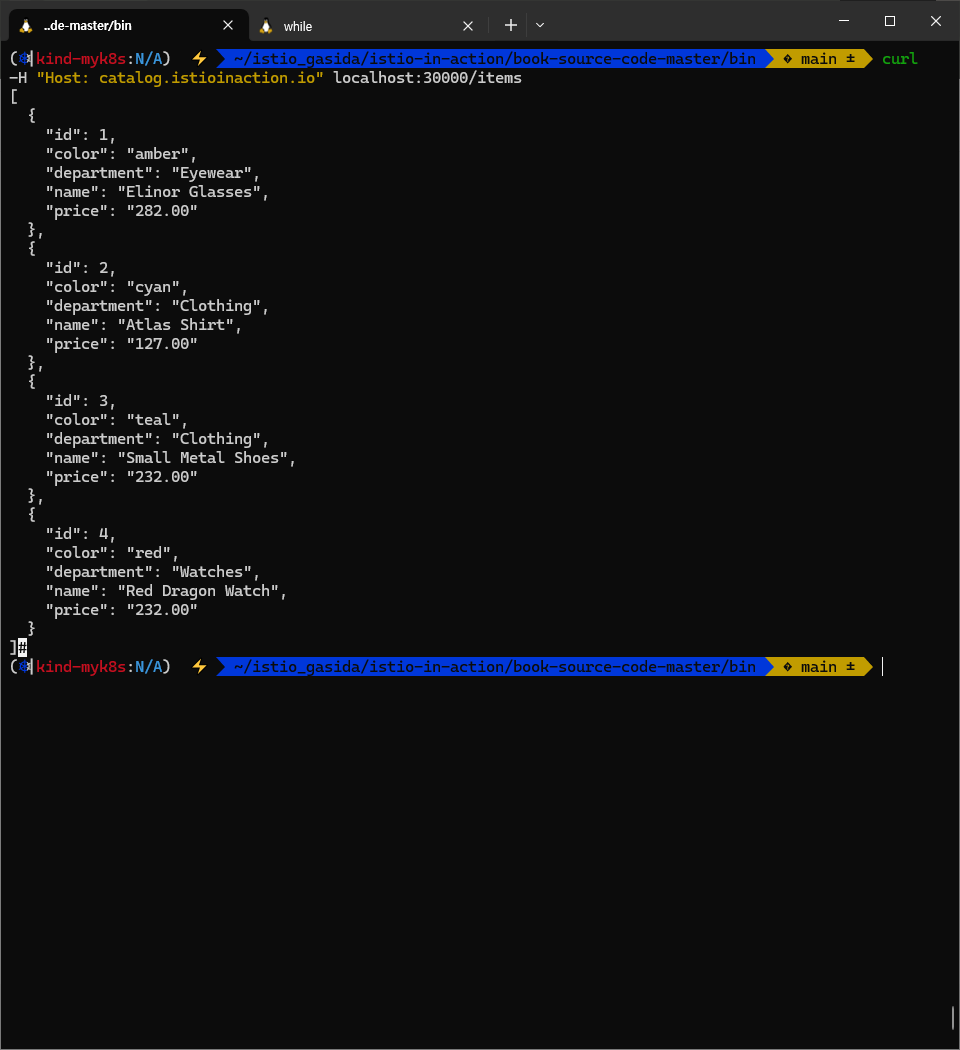
Task: Click the Kubernetes helm icon in the top prompt
Action: [x=25, y=59]
